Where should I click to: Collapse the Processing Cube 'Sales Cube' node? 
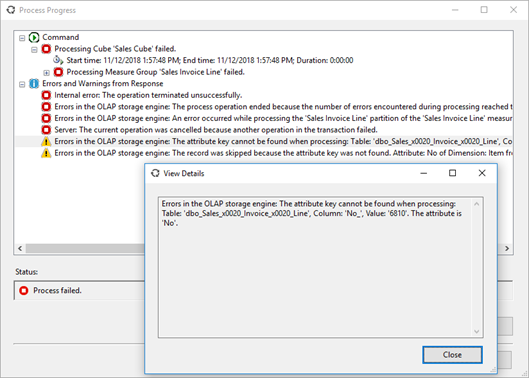click(x=34, y=50)
